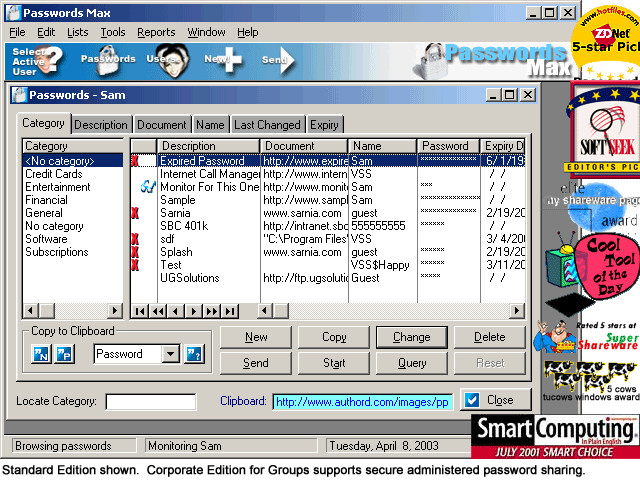The height and width of the screenshot is (480, 640).
Task: Click the monitor glasses icon beside Monitor For This One
Action: [148, 187]
